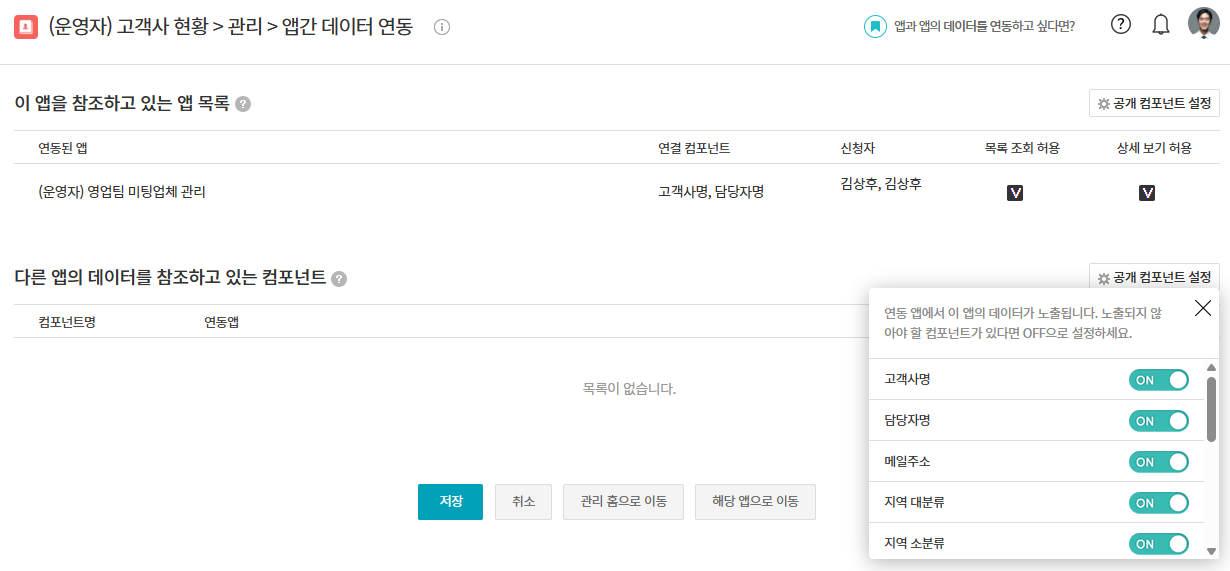Disable the 메일주소 component switch
Screen dimensions: 1230x571
pos(1158,462)
